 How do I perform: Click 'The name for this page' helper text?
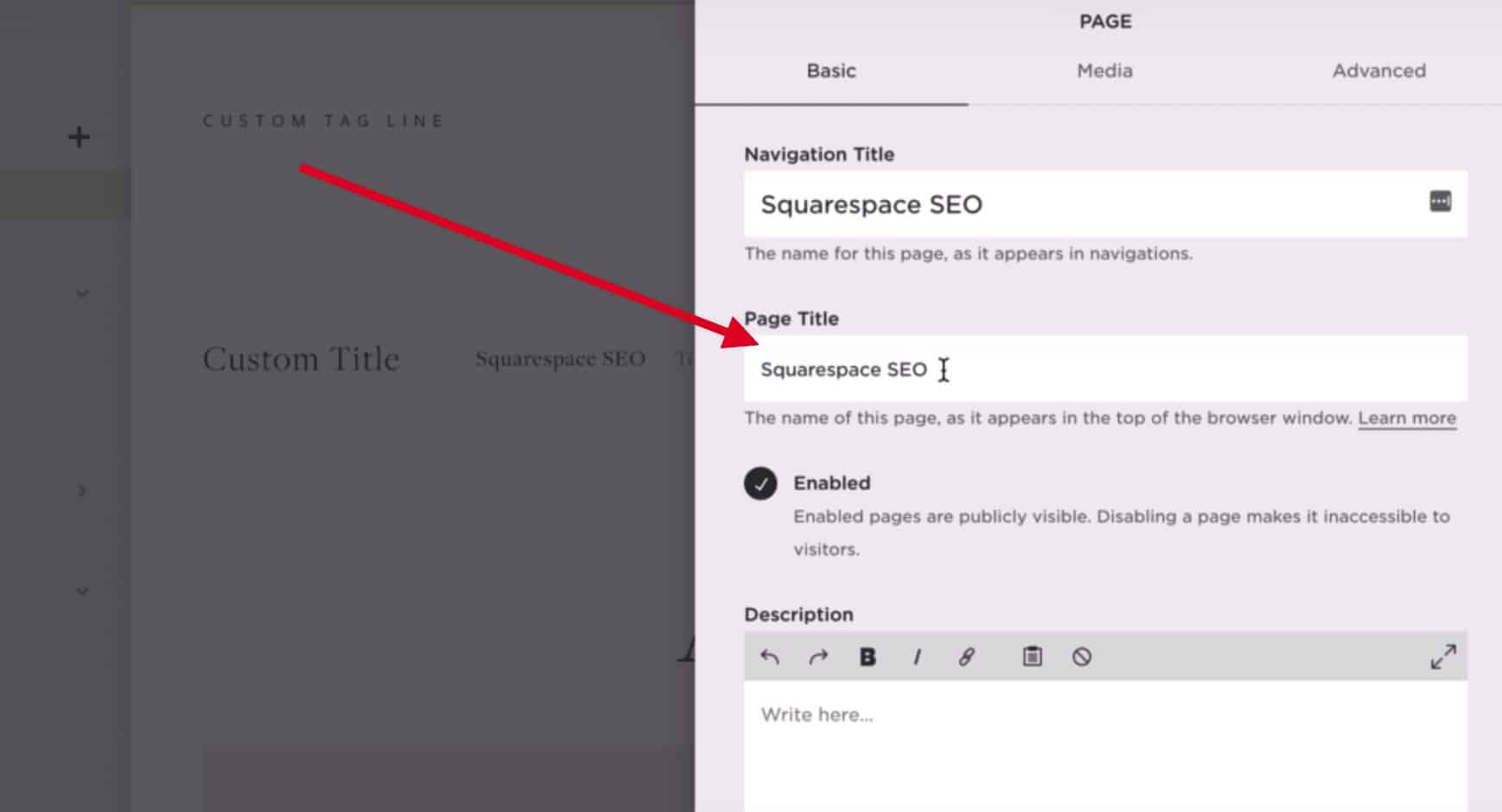[968, 253]
